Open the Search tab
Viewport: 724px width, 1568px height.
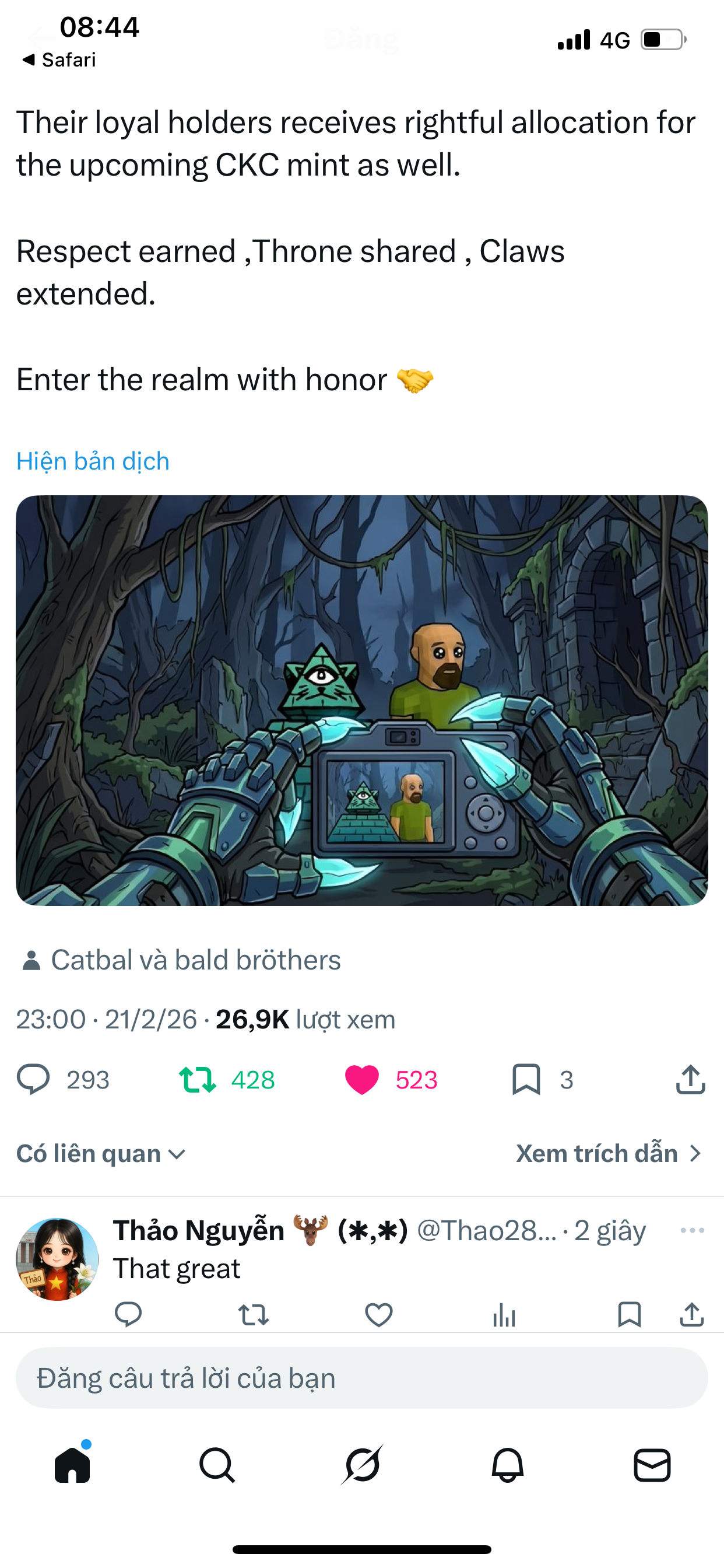pyautogui.click(x=217, y=1465)
